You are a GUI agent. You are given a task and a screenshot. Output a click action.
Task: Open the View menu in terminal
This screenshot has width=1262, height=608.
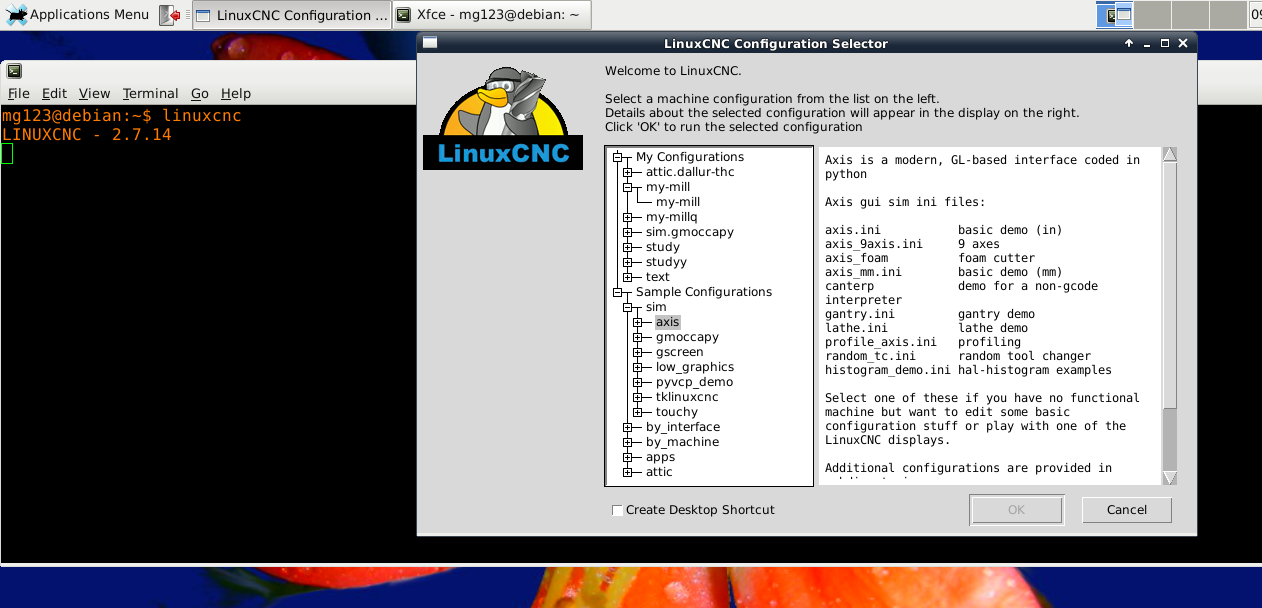coord(94,93)
